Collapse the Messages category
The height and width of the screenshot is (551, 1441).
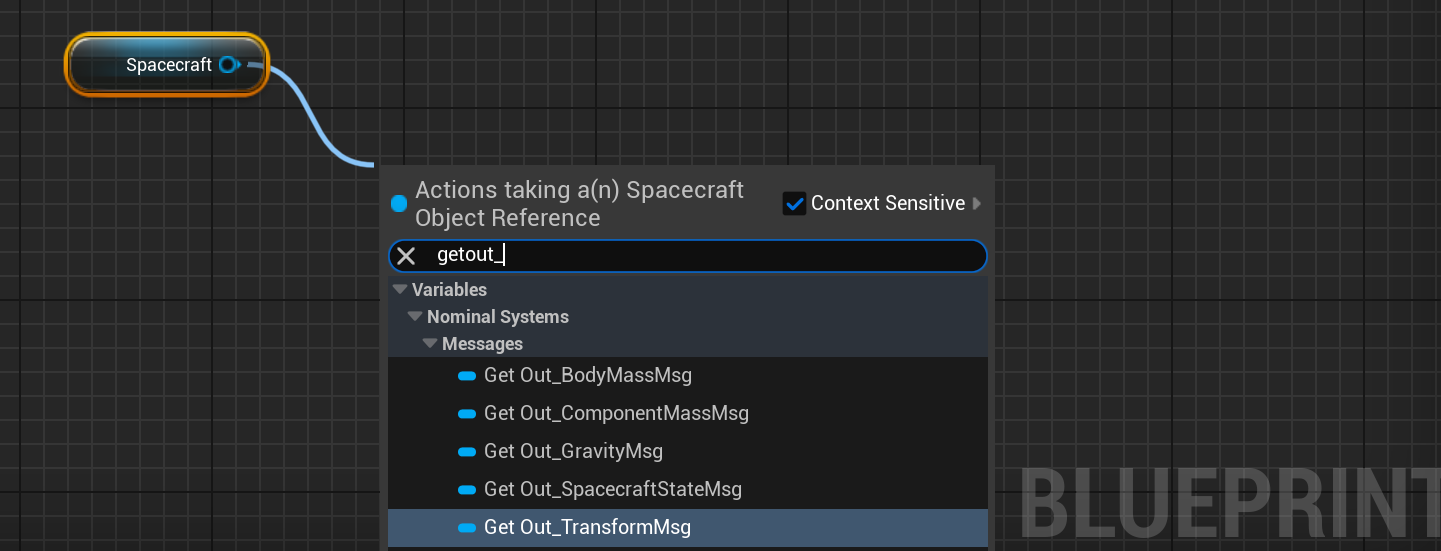pos(431,344)
